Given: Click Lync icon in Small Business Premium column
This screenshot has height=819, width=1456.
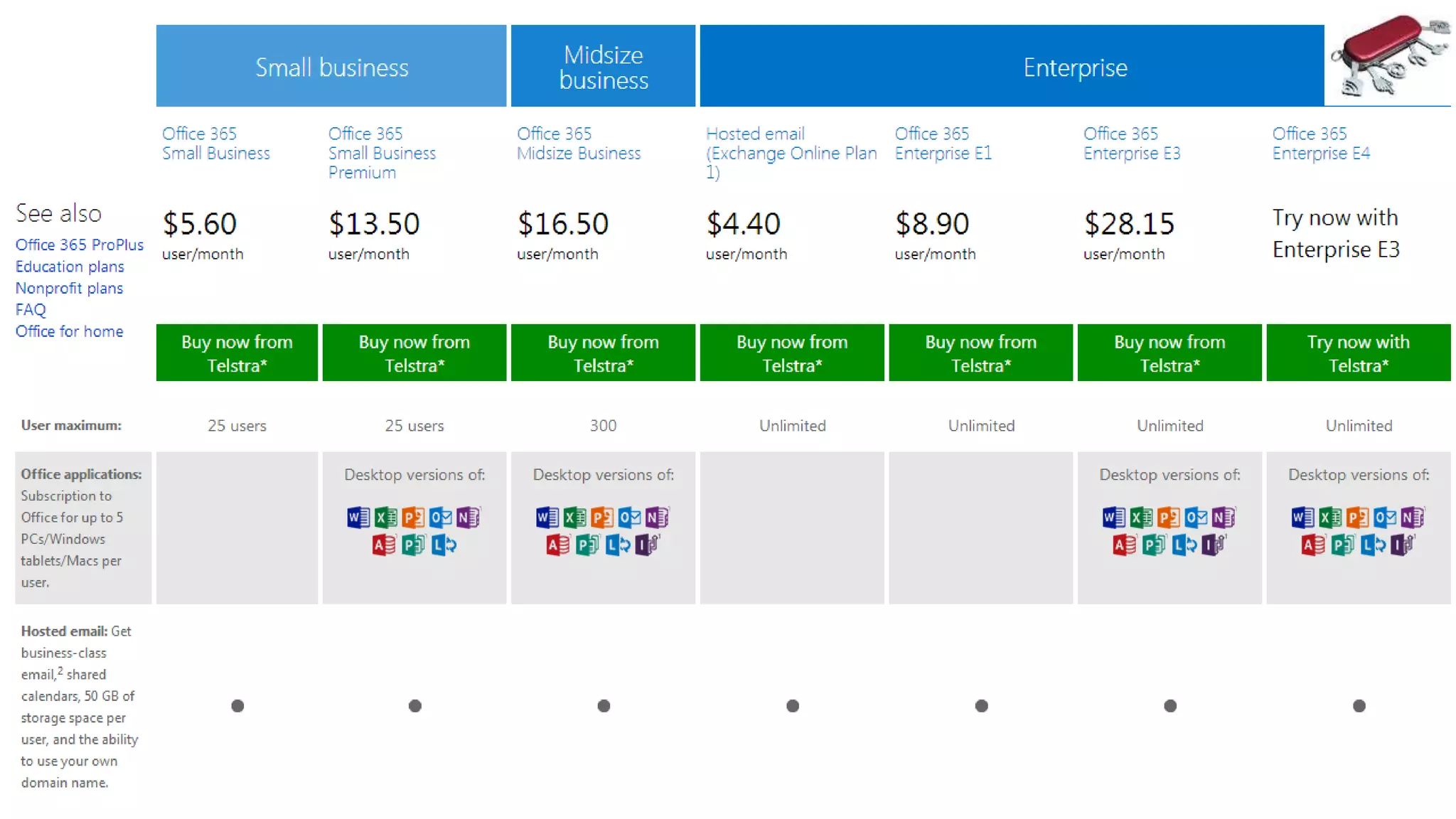Looking at the screenshot, I should tap(444, 545).
